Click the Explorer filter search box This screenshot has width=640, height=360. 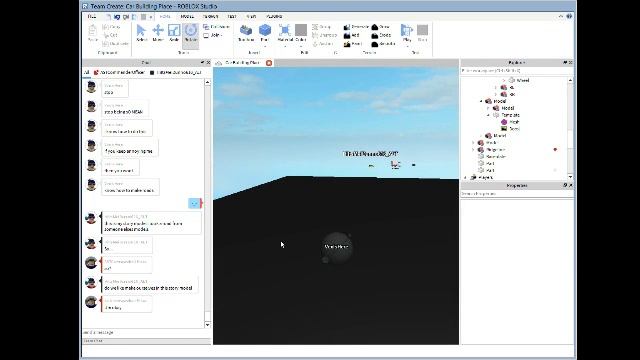[x=517, y=71]
